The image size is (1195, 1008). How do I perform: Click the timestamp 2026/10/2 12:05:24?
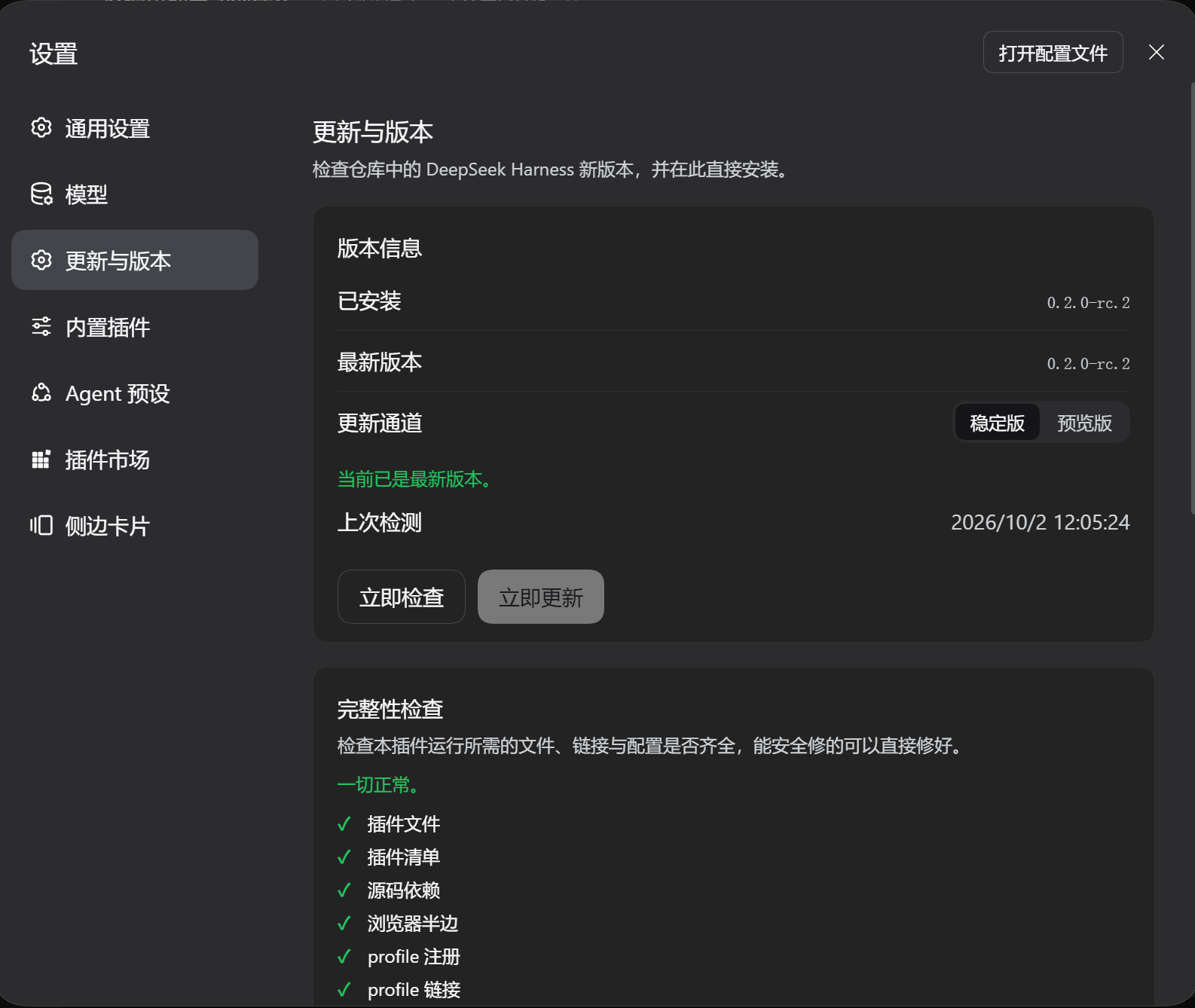1041,522
